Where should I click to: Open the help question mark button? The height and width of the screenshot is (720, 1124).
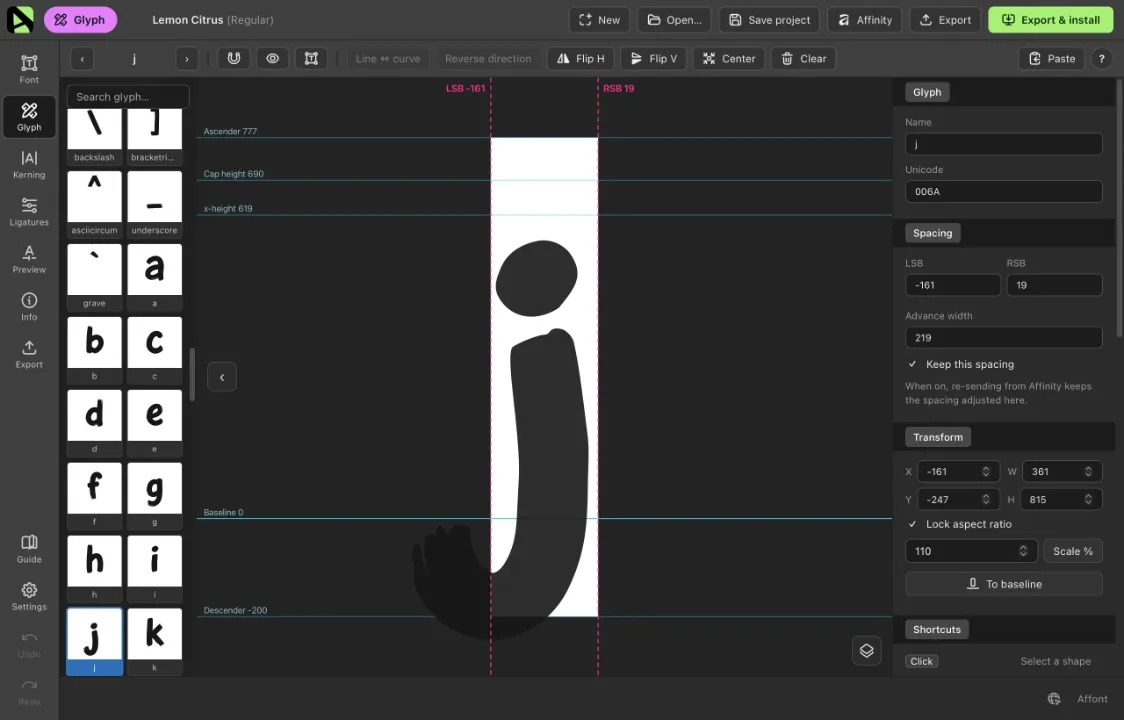(1102, 59)
